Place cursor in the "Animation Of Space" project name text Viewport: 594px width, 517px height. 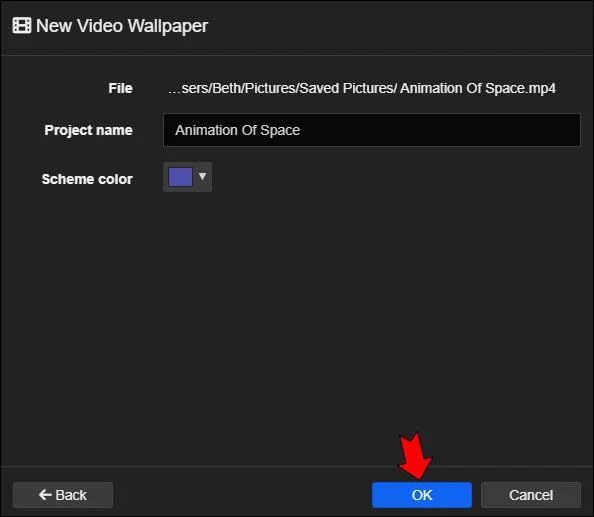pos(238,130)
